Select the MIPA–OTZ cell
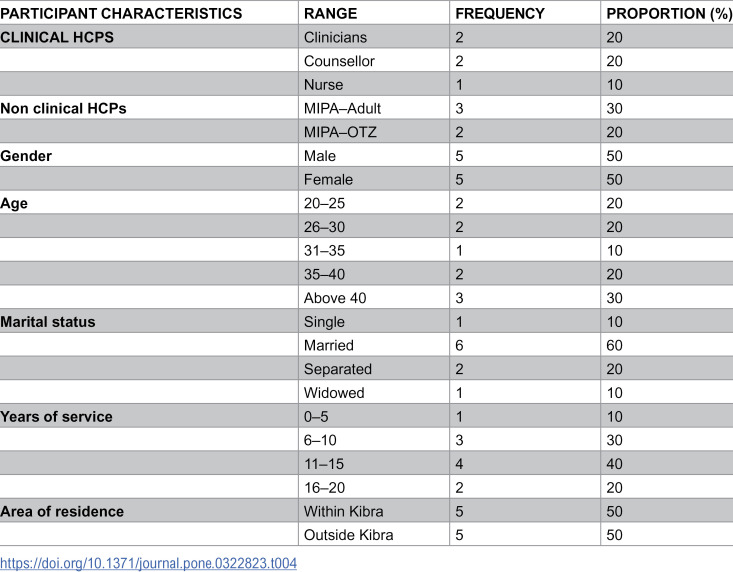 pyautogui.click(x=340, y=132)
